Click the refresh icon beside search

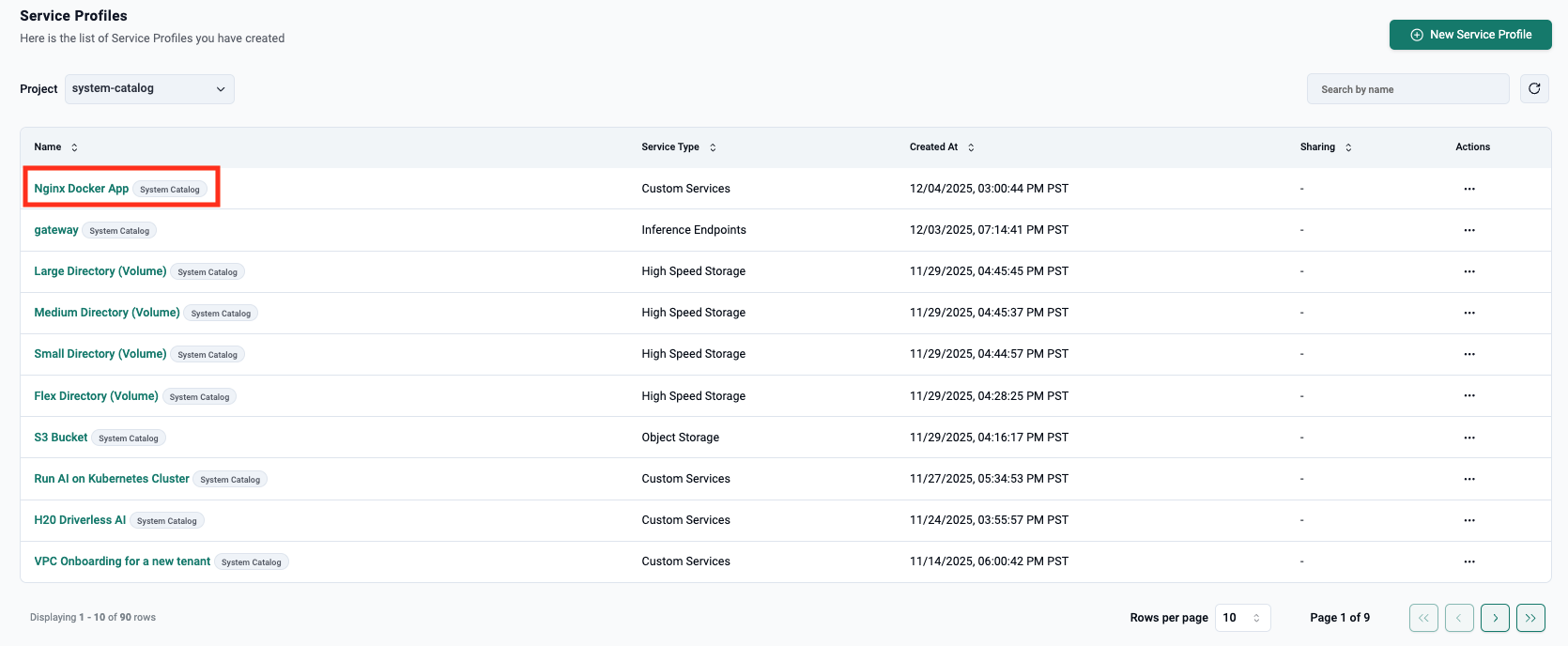[x=1534, y=89]
